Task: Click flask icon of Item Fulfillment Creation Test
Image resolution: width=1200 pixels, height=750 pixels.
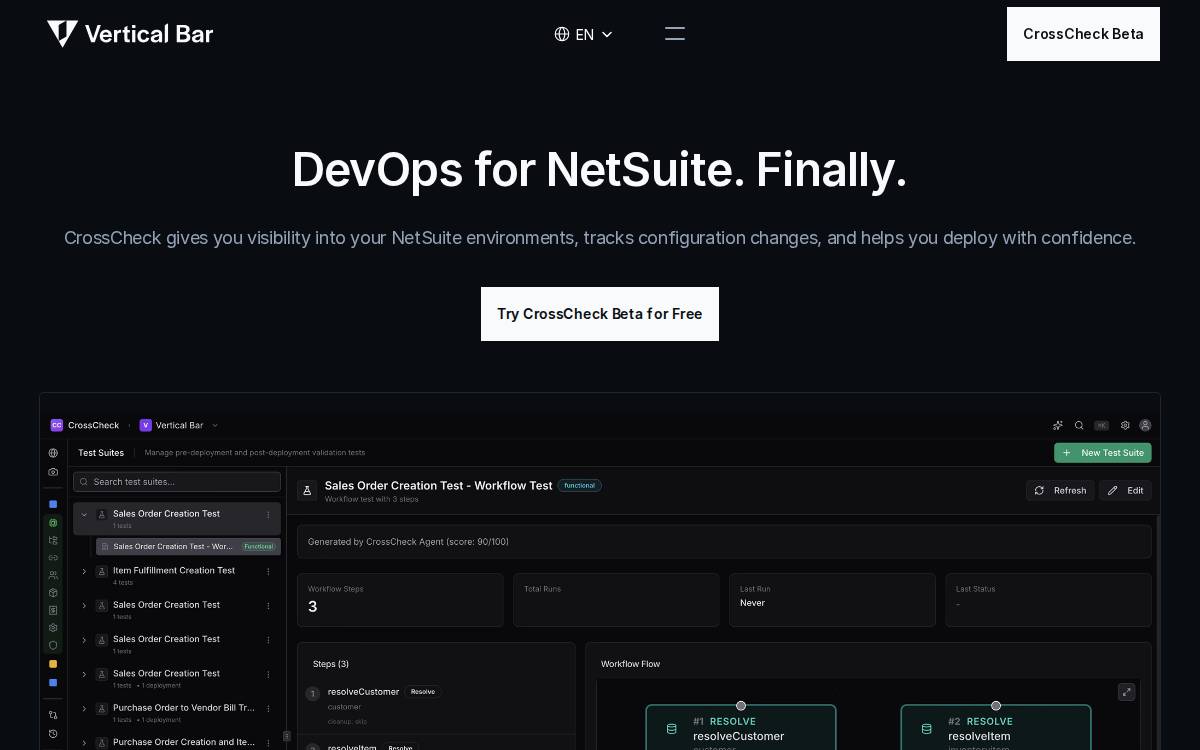Action: coord(101,572)
